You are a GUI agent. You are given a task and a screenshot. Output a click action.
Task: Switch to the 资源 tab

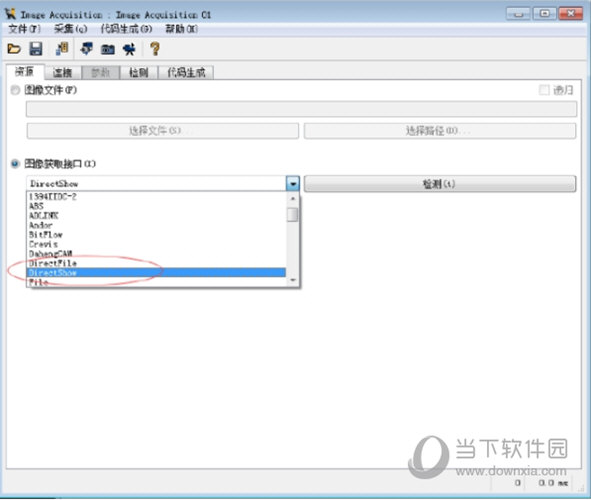click(25, 72)
